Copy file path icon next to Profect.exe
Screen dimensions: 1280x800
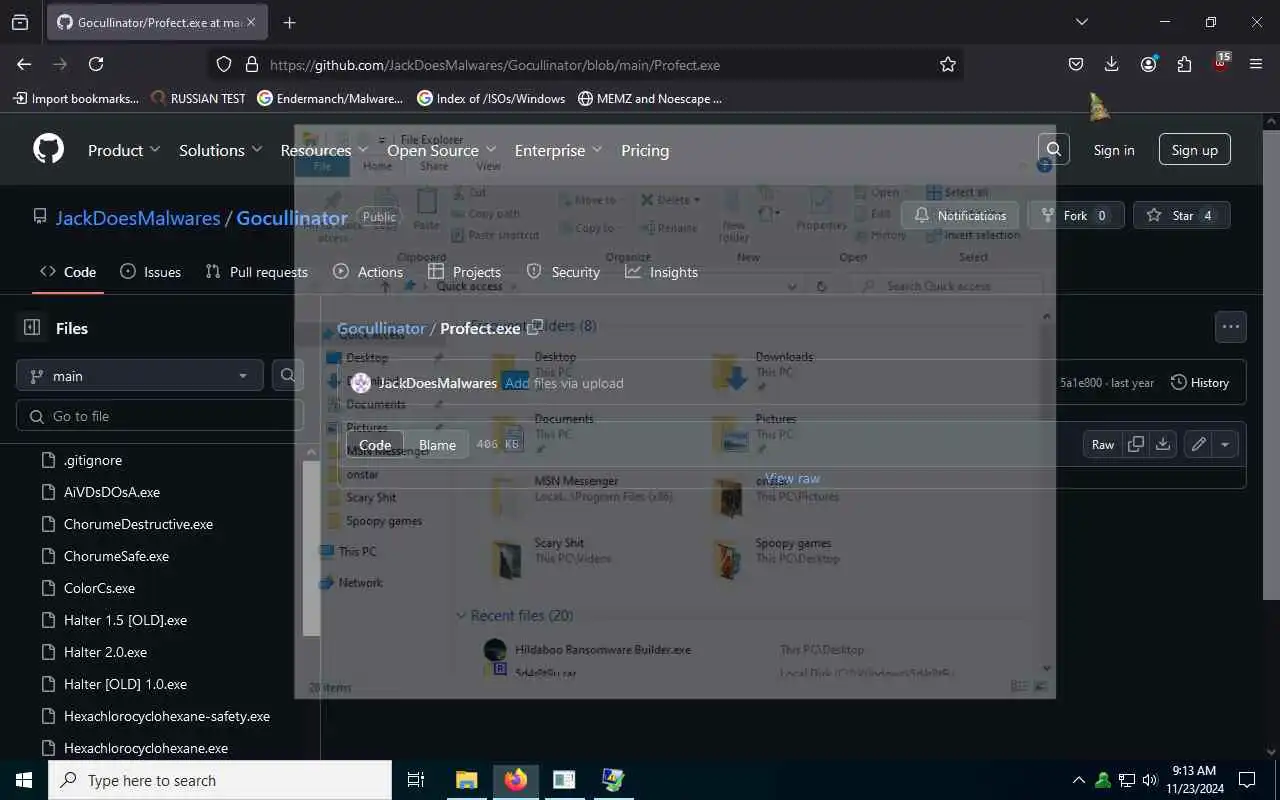(535, 327)
